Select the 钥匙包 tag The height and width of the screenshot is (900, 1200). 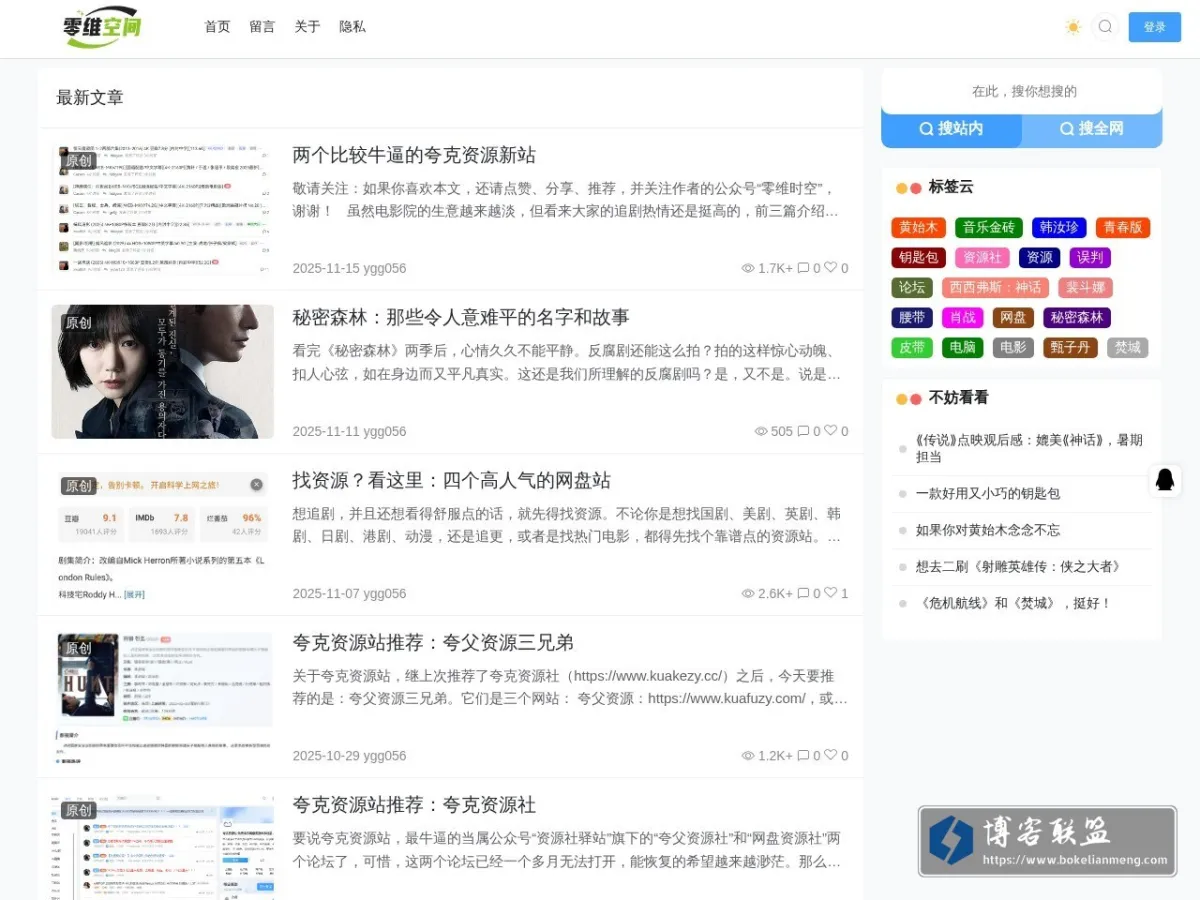pos(918,257)
